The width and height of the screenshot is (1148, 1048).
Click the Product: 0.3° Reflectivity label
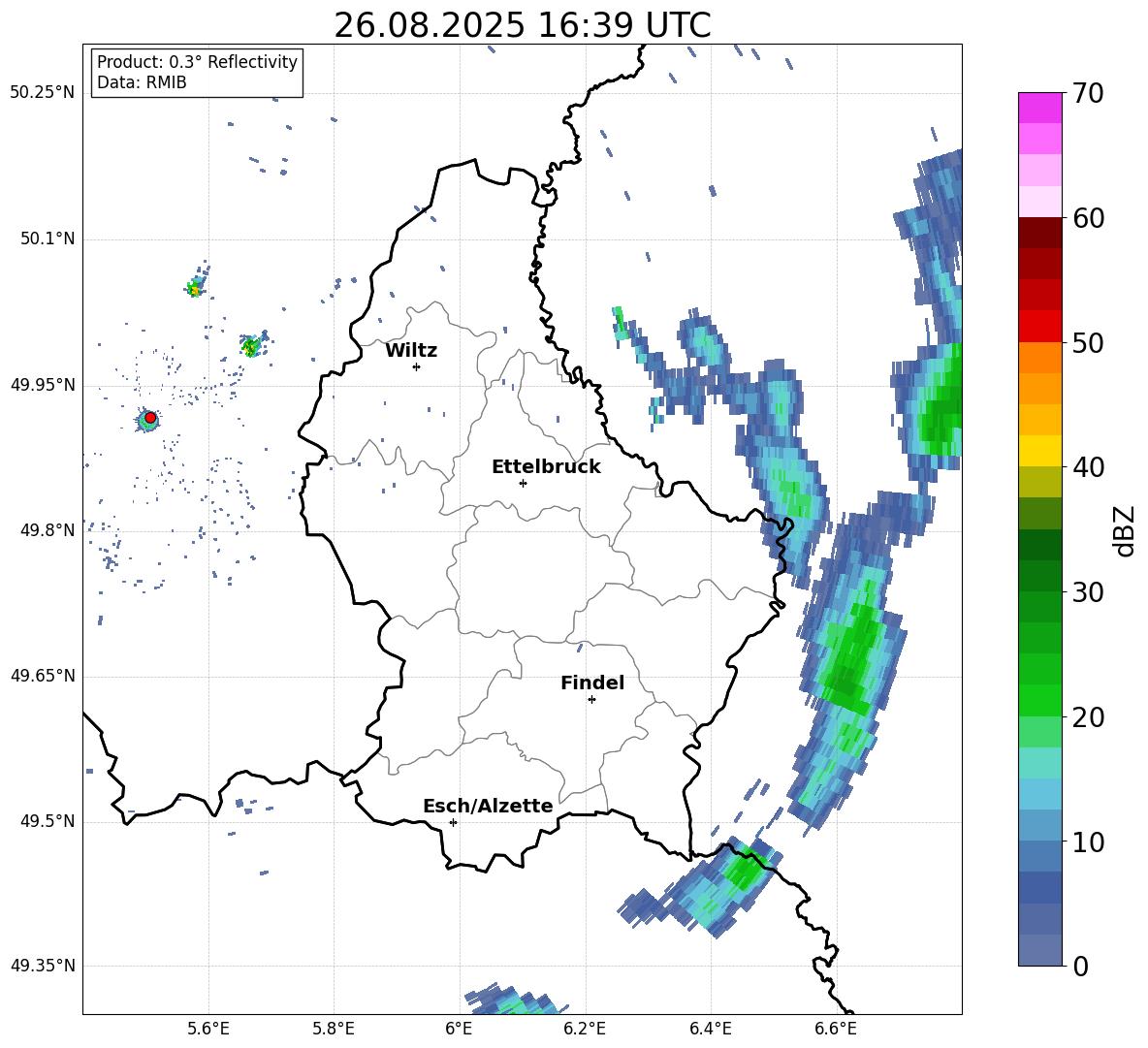pyautogui.click(x=197, y=62)
